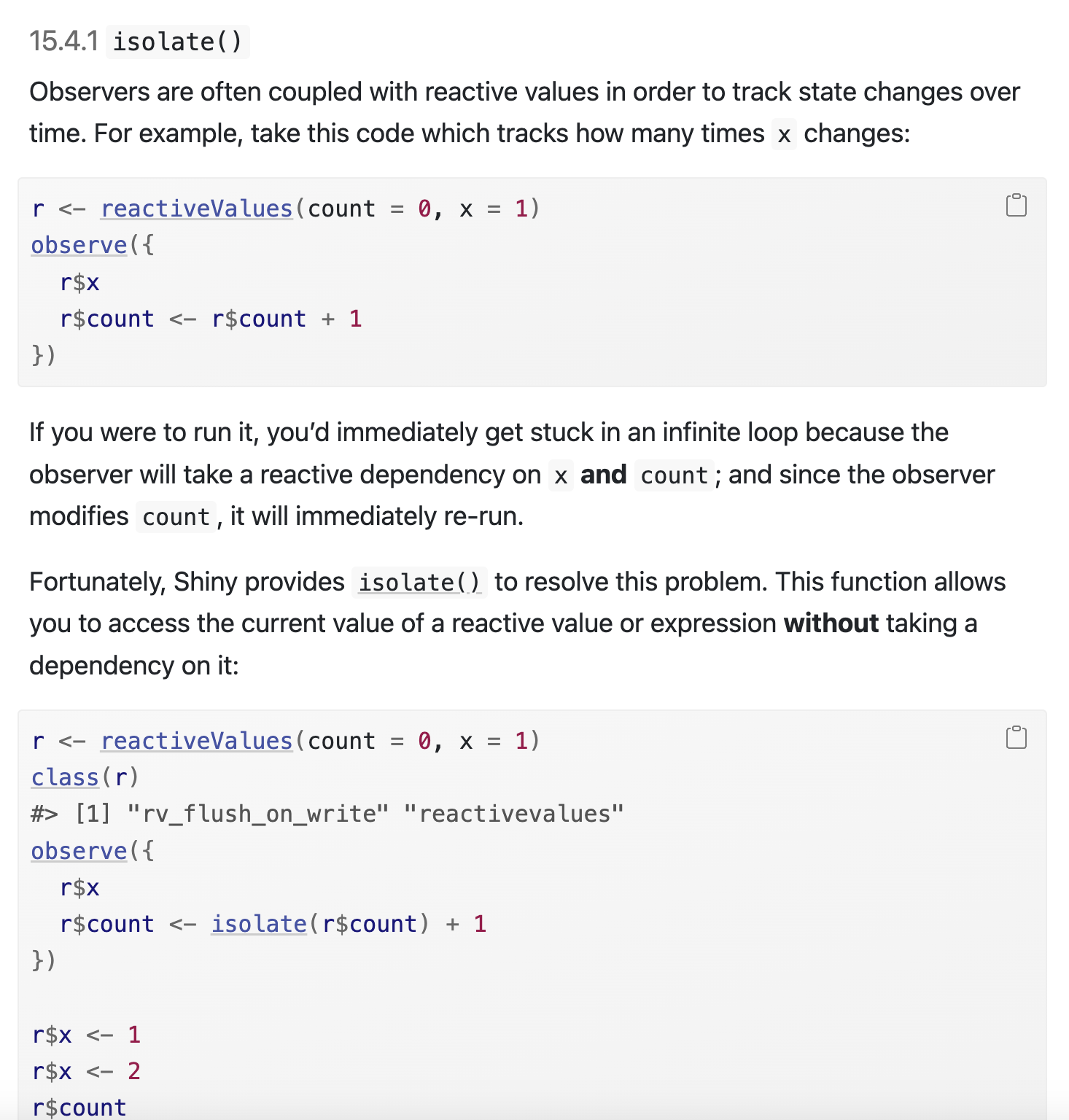This screenshot has width=1069, height=1120.
Task: Open reactiveValues link in first code block
Action: [196, 209]
